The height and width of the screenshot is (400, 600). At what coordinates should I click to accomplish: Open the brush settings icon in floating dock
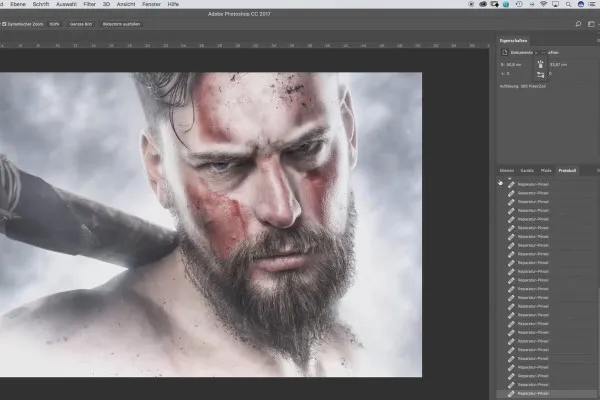pos(540,75)
